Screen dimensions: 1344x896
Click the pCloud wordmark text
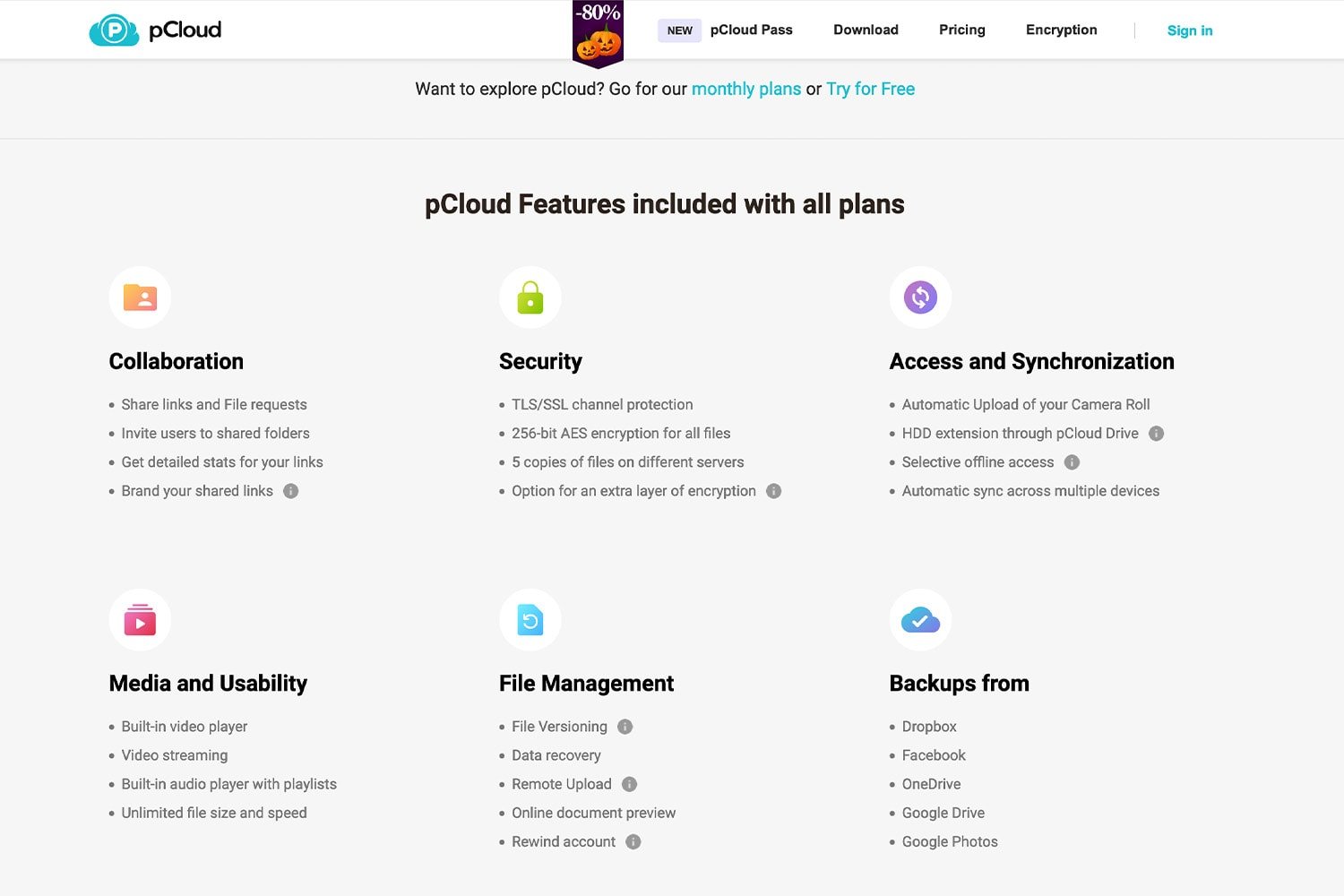click(x=185, y=30)
